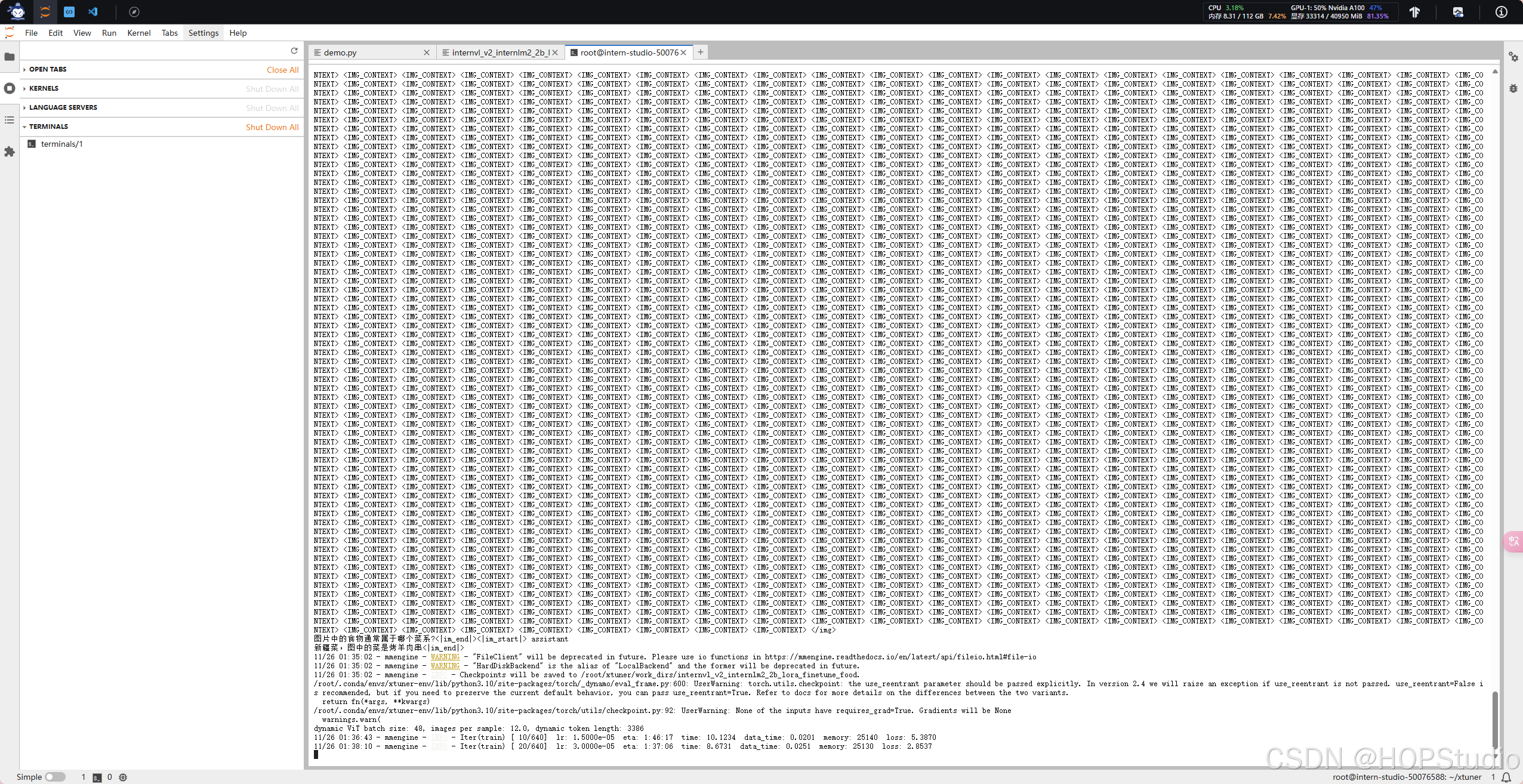1523x784 pixels.
Task: Open the file browser sidebar icon
Action: click(x=10, y=57)
